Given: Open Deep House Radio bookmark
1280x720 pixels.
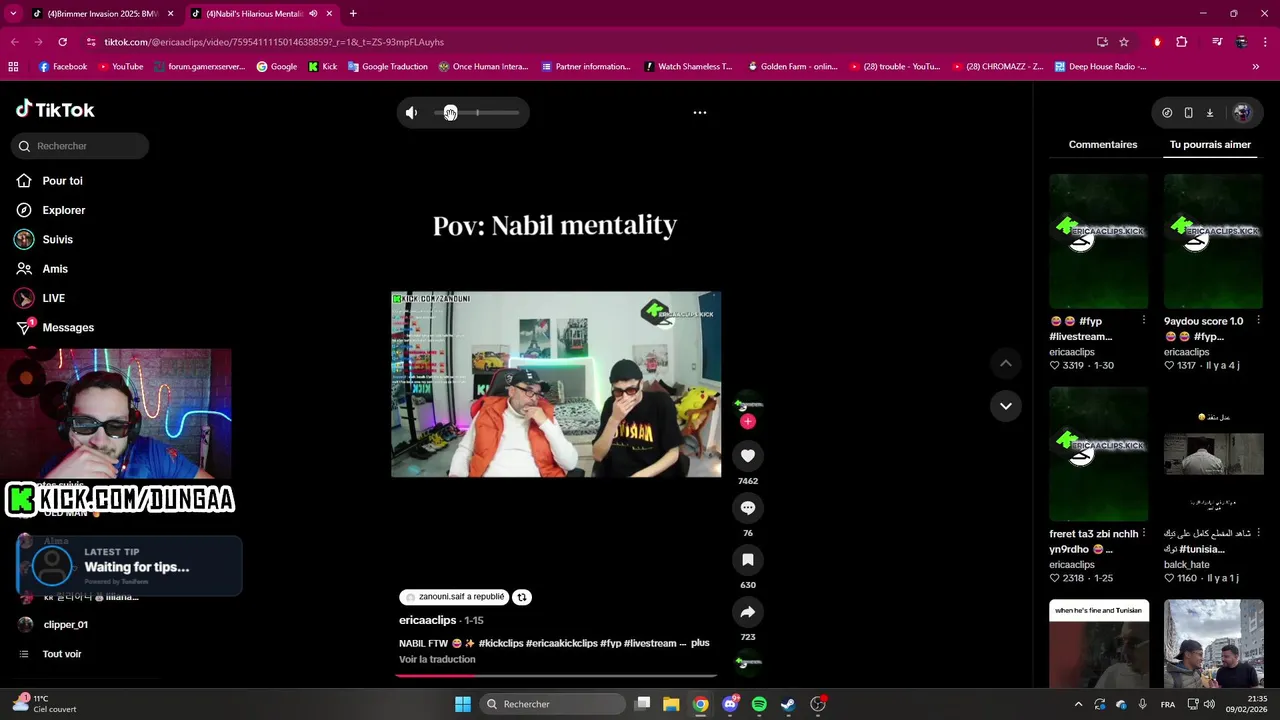Looking at the screenshot, I should tap(1100, 67).
